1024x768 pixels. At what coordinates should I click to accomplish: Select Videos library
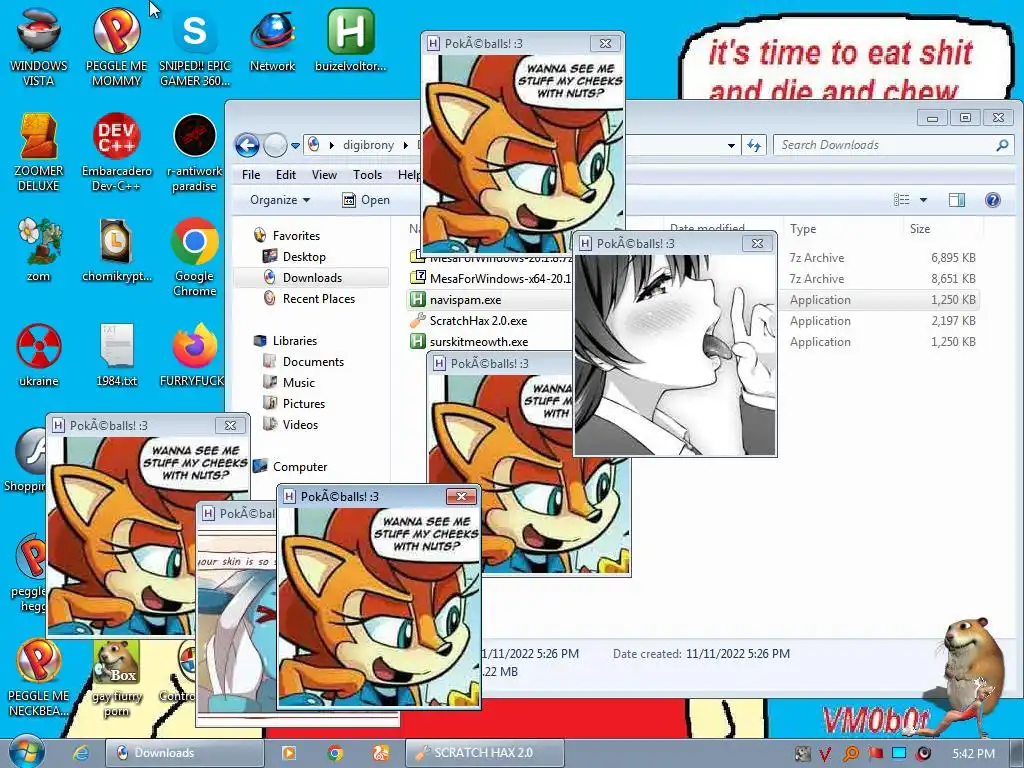pos(300,424)
